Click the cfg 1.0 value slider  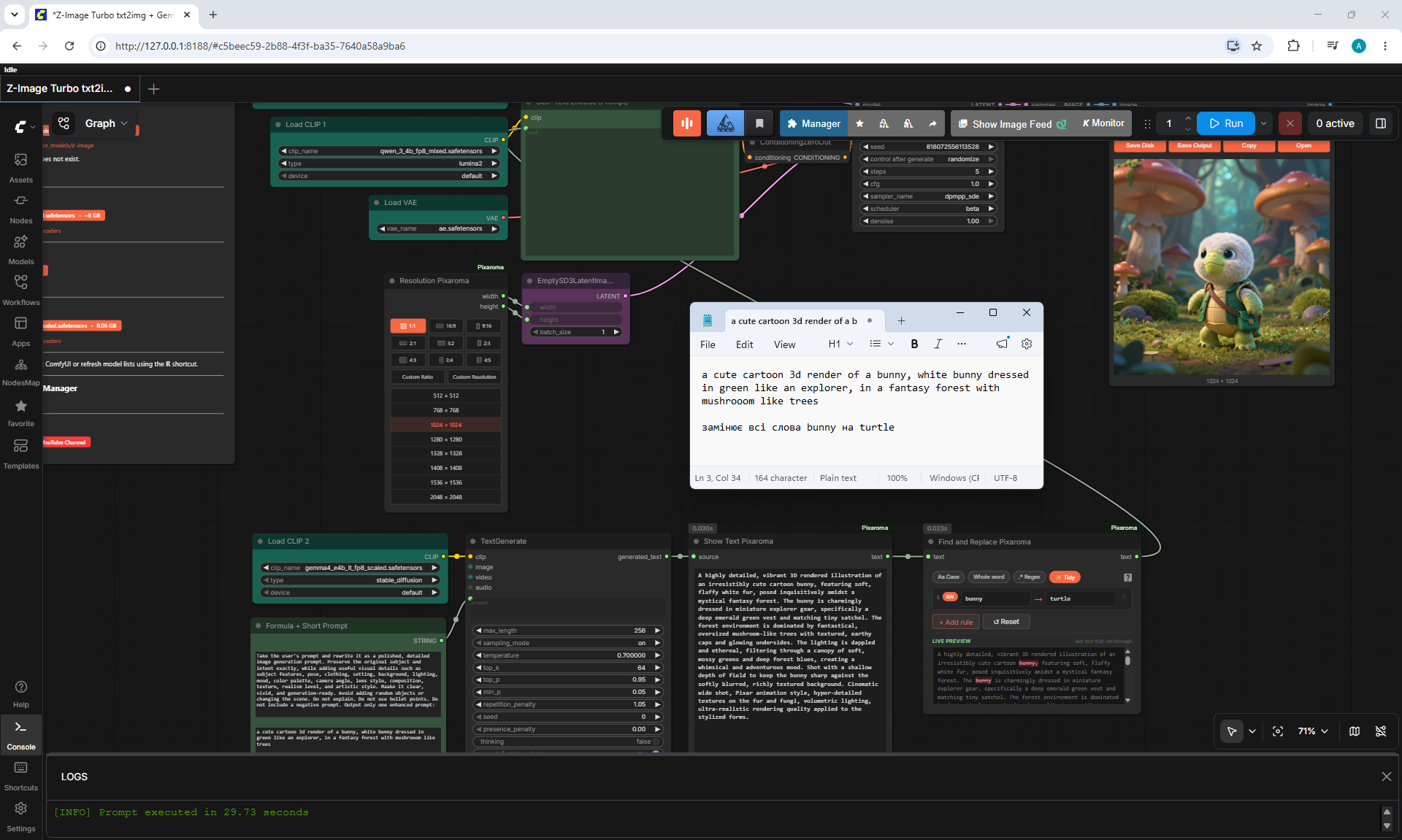tap(928, 184)
